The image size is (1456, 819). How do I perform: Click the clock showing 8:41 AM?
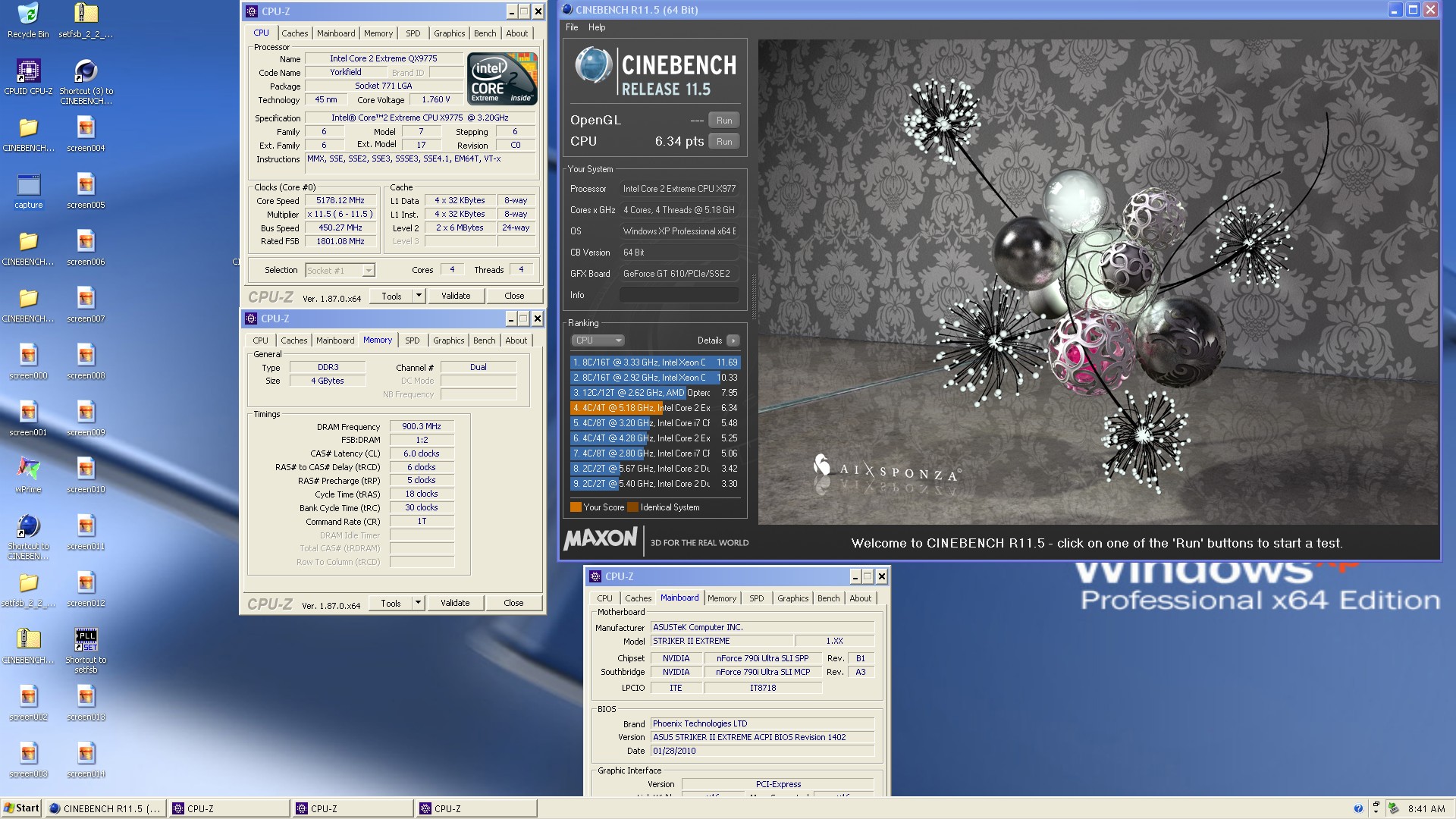1426,809
